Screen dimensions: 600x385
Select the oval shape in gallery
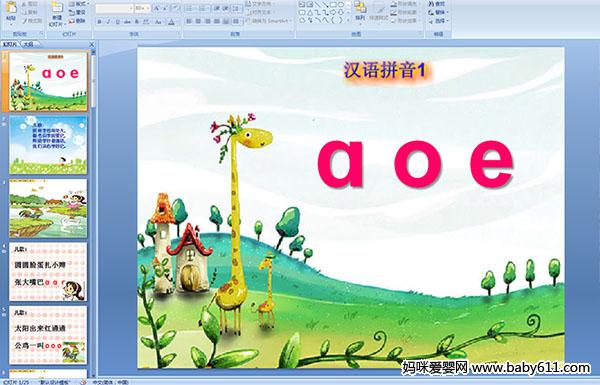[x=341, y=4]
